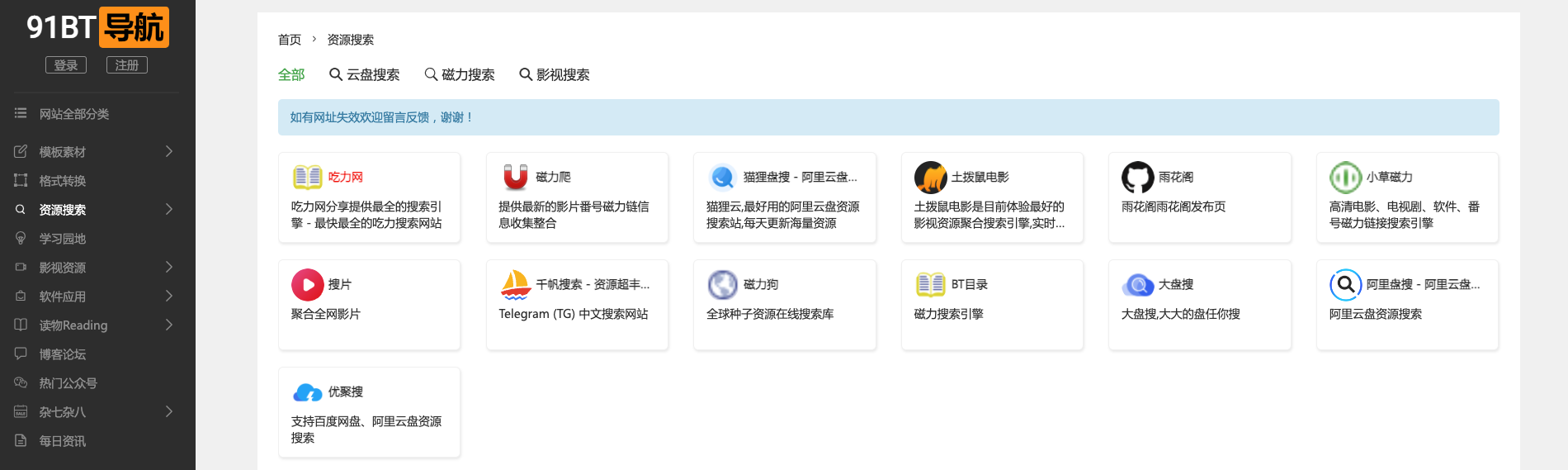Screen dimensions: 1568x470
Task: Select the 磁力搜索 filter tab
Action: (460, 74)
